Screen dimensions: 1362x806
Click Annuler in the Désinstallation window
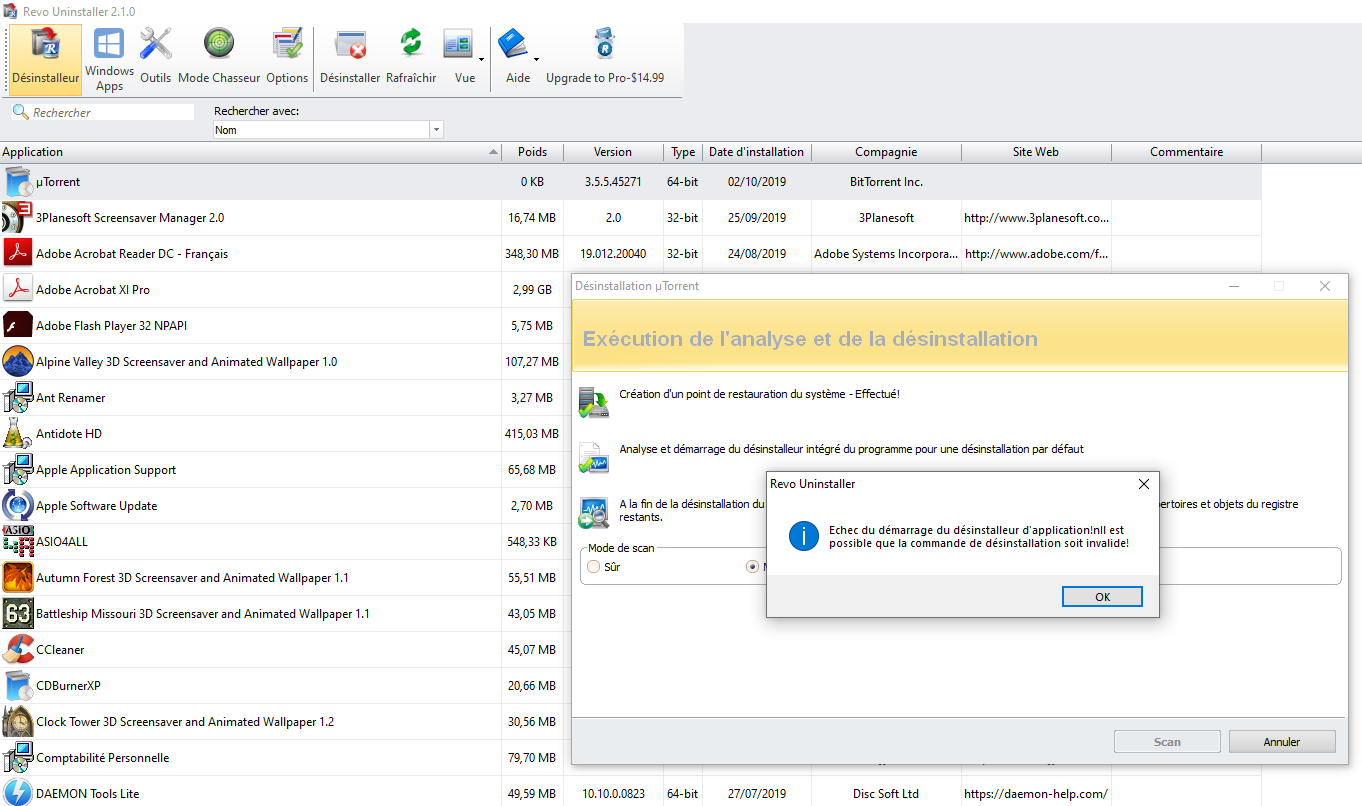1282,742
